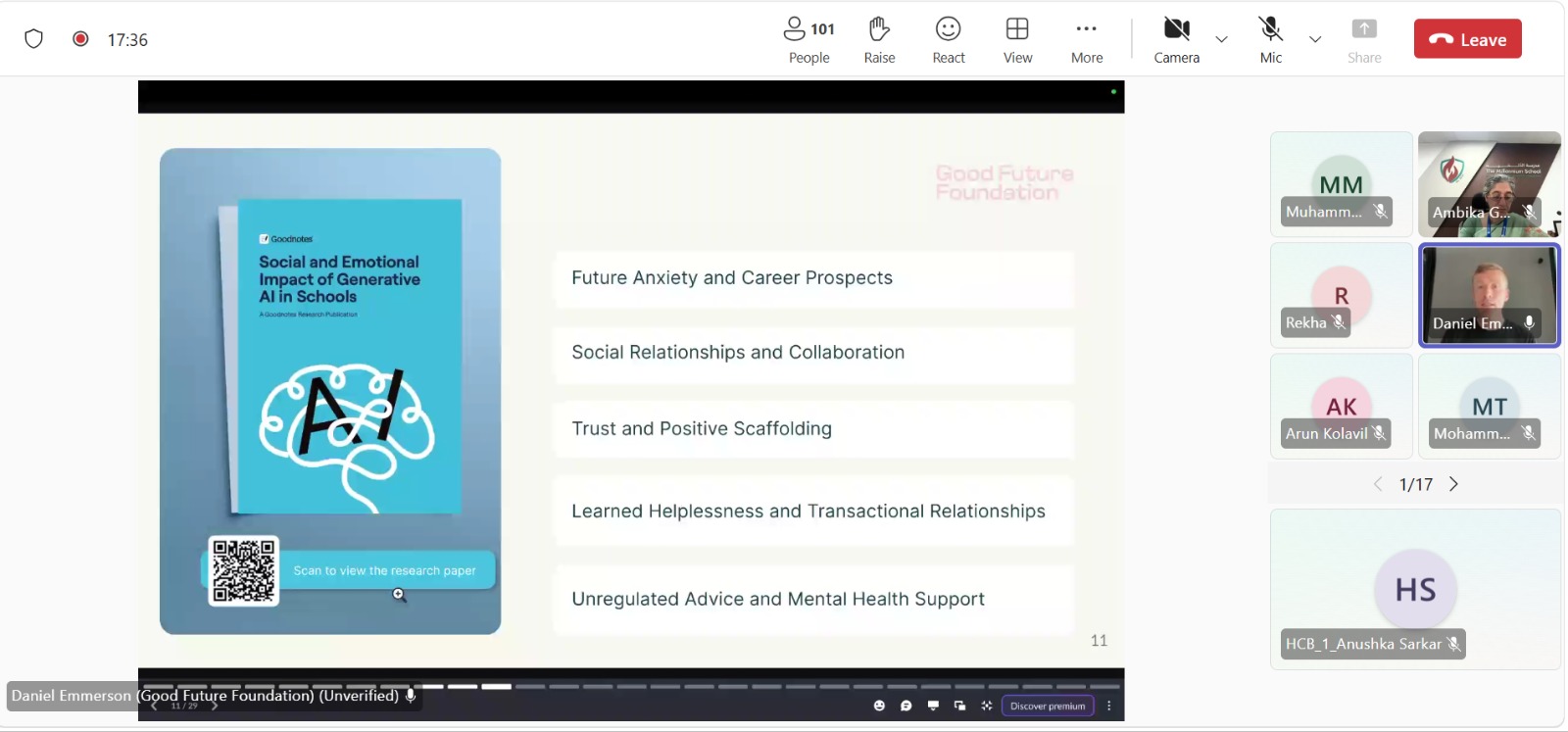The width and height of the screenshot is (1568, 732).
Task: Select Rekha participant tile
Action: tap(1341, 295)
